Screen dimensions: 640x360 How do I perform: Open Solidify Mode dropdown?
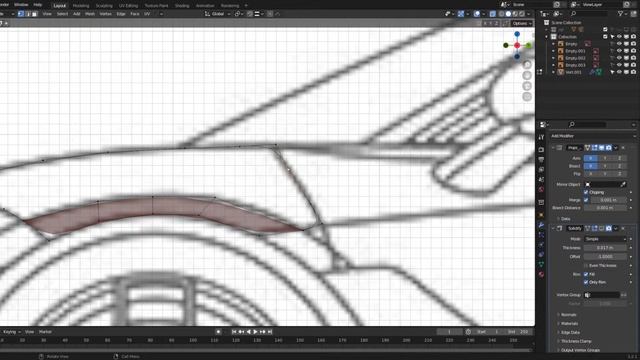coord(605,239)
